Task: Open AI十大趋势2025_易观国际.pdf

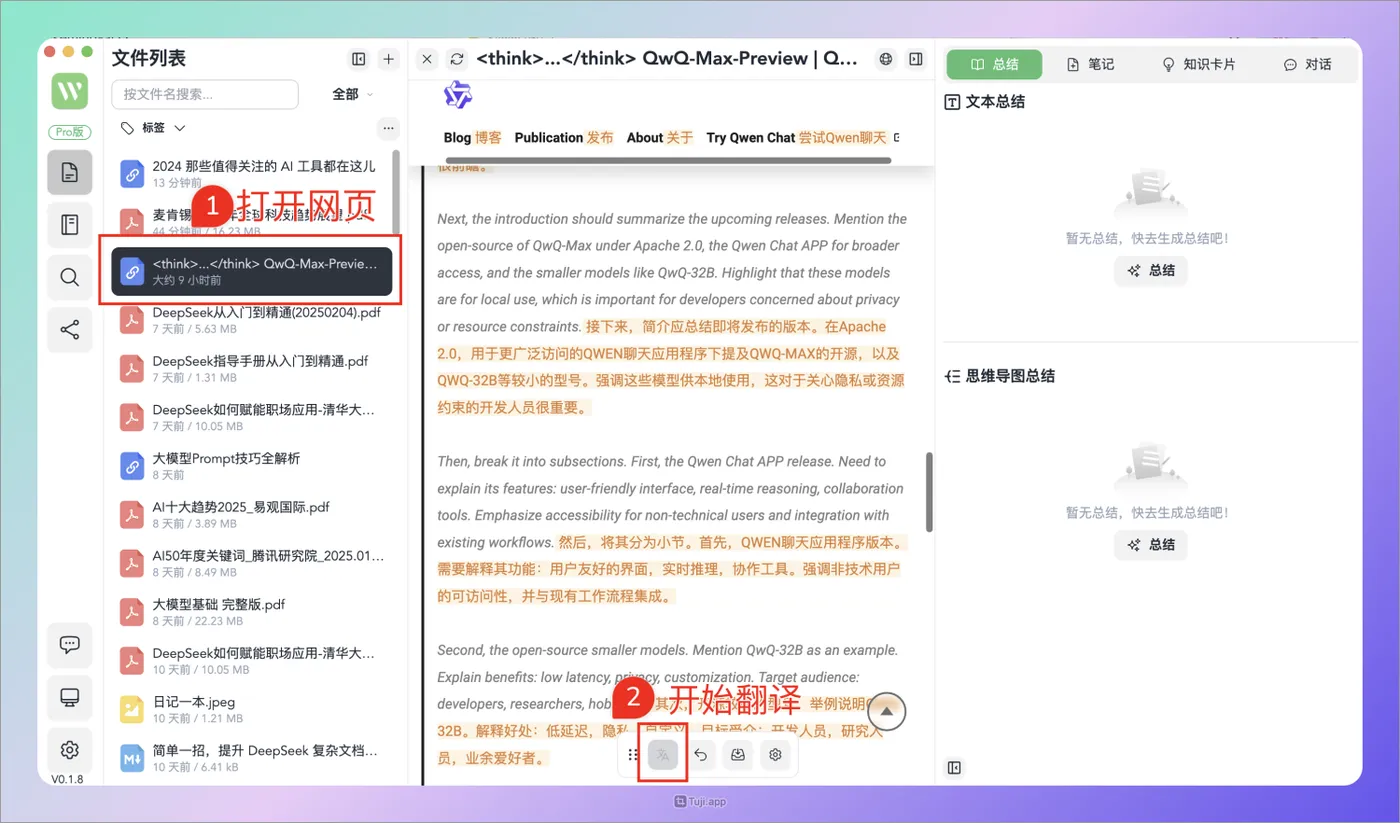Action: pos(252,515)
